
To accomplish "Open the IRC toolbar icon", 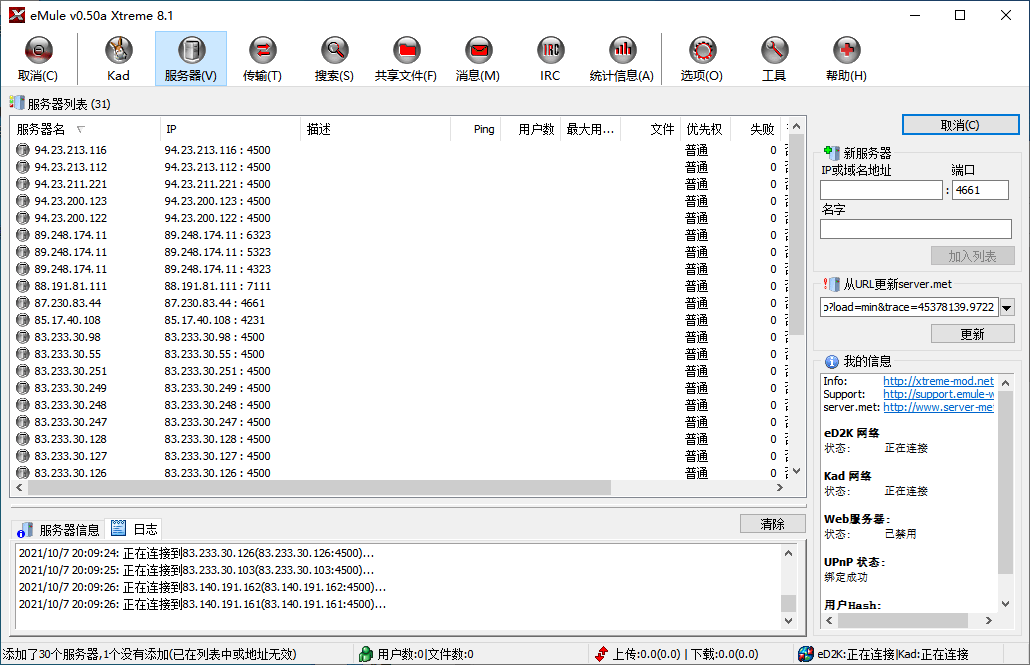I will coord(550,51).
